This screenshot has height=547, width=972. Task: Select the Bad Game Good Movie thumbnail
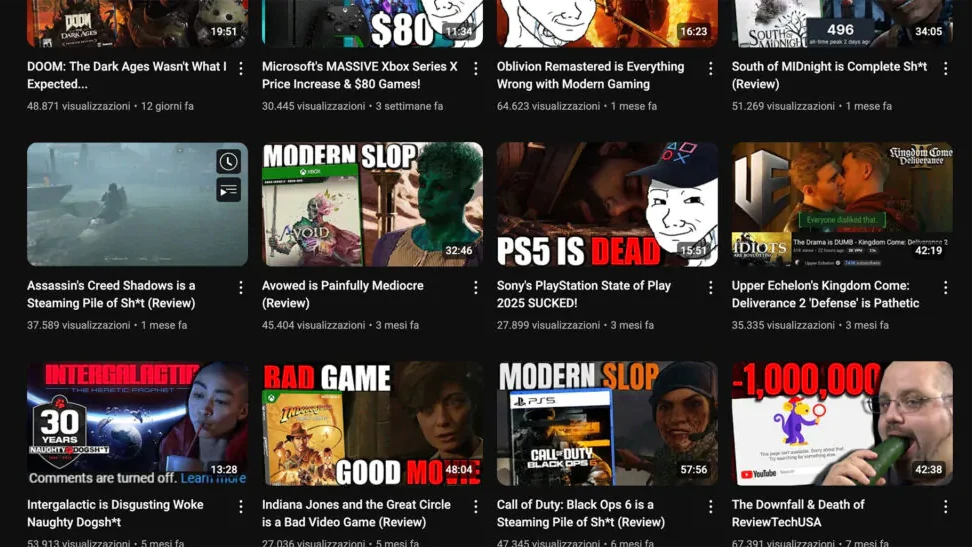[x=372, y=423]
